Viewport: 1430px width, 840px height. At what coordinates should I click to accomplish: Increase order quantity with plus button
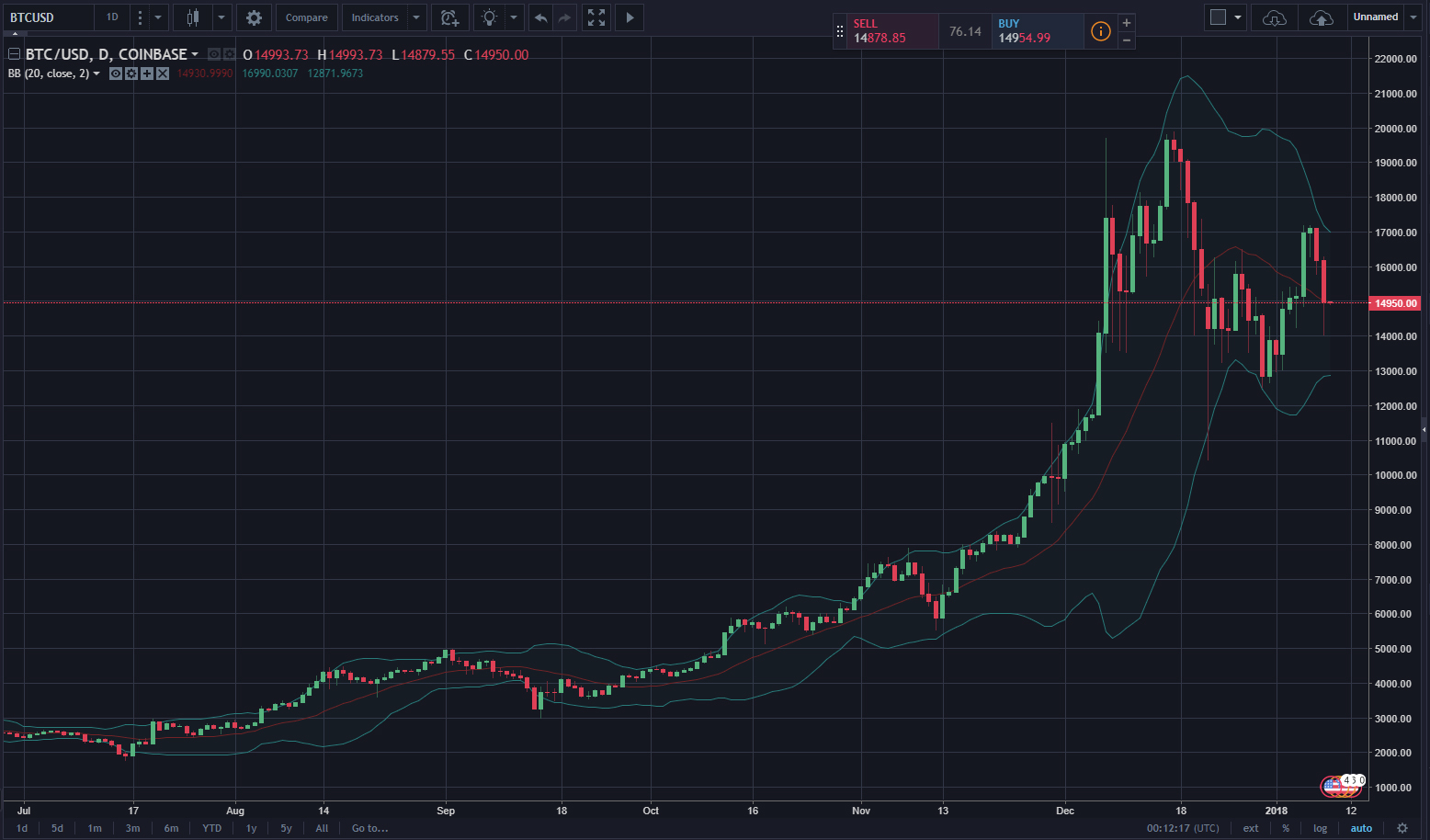click(1127, 23)
